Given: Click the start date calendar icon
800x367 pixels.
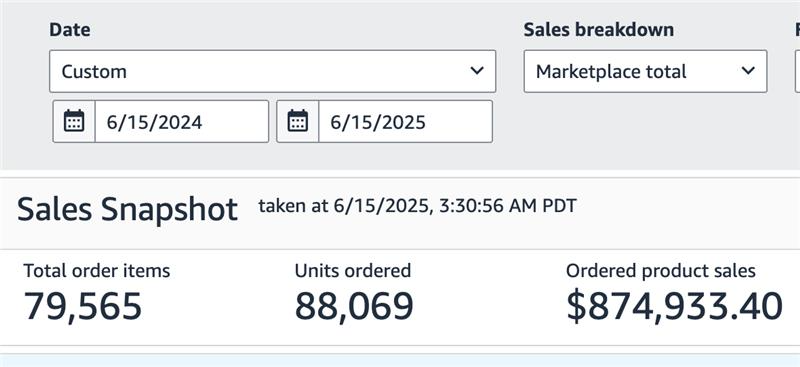Looking at the screenshot, I should click(74, 121).
